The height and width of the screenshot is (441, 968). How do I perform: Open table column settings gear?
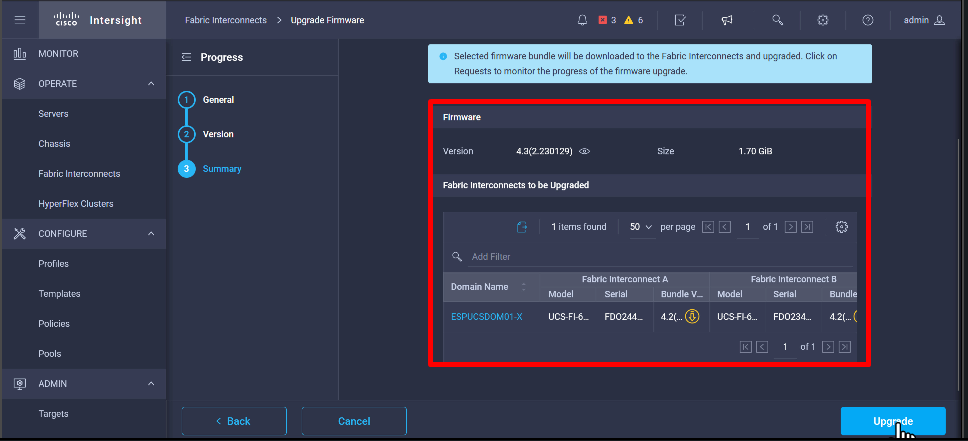841,227
